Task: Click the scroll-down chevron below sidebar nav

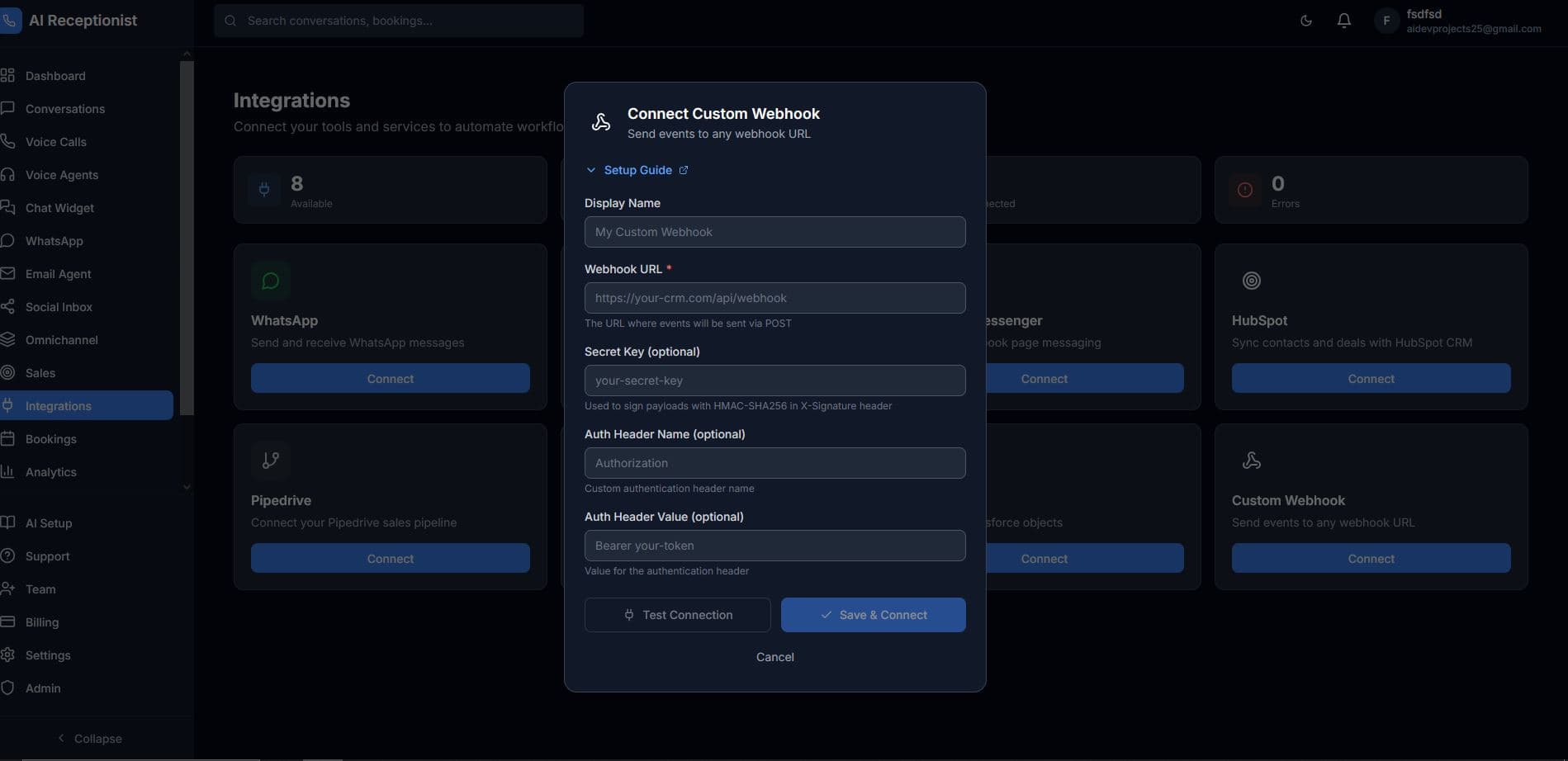Action: 187,487
